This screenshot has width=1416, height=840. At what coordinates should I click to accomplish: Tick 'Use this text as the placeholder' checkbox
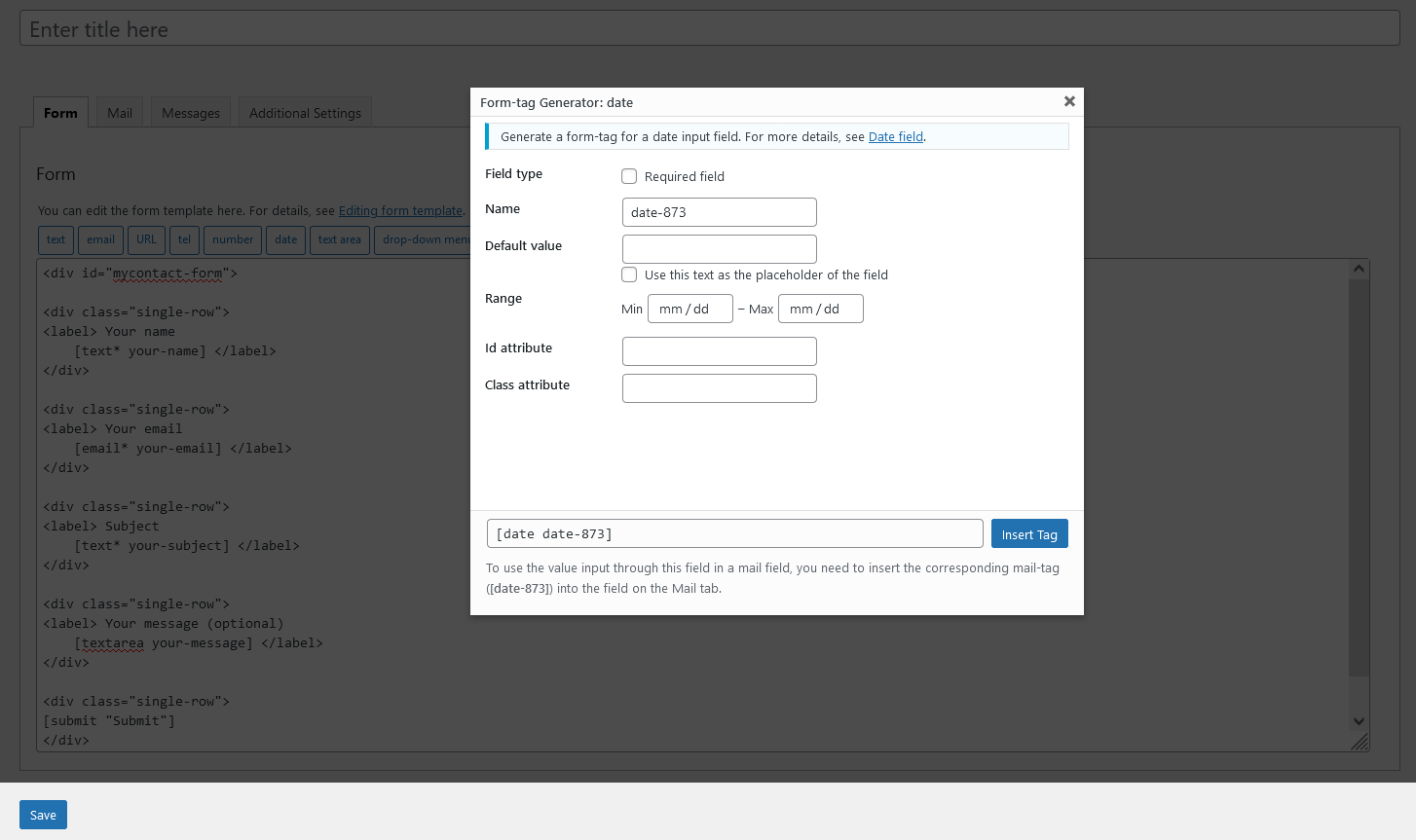pos(629,274)
